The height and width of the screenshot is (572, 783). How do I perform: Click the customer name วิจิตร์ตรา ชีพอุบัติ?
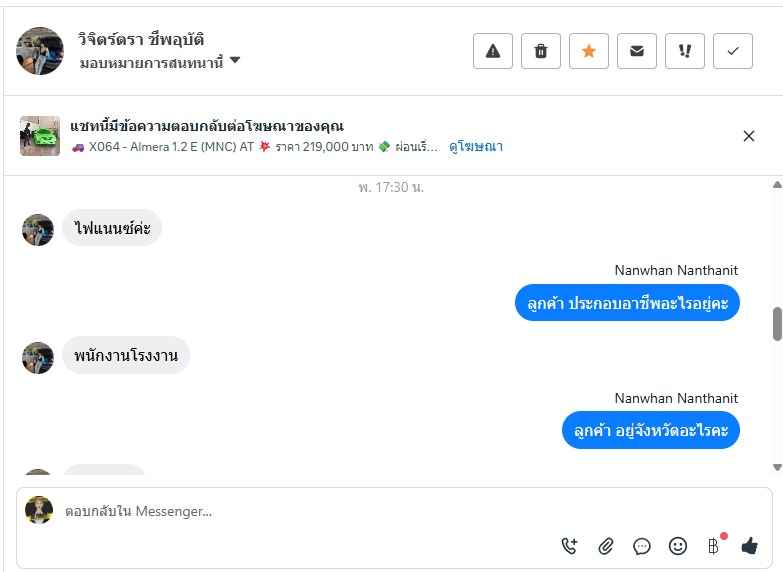pos(141,40)
